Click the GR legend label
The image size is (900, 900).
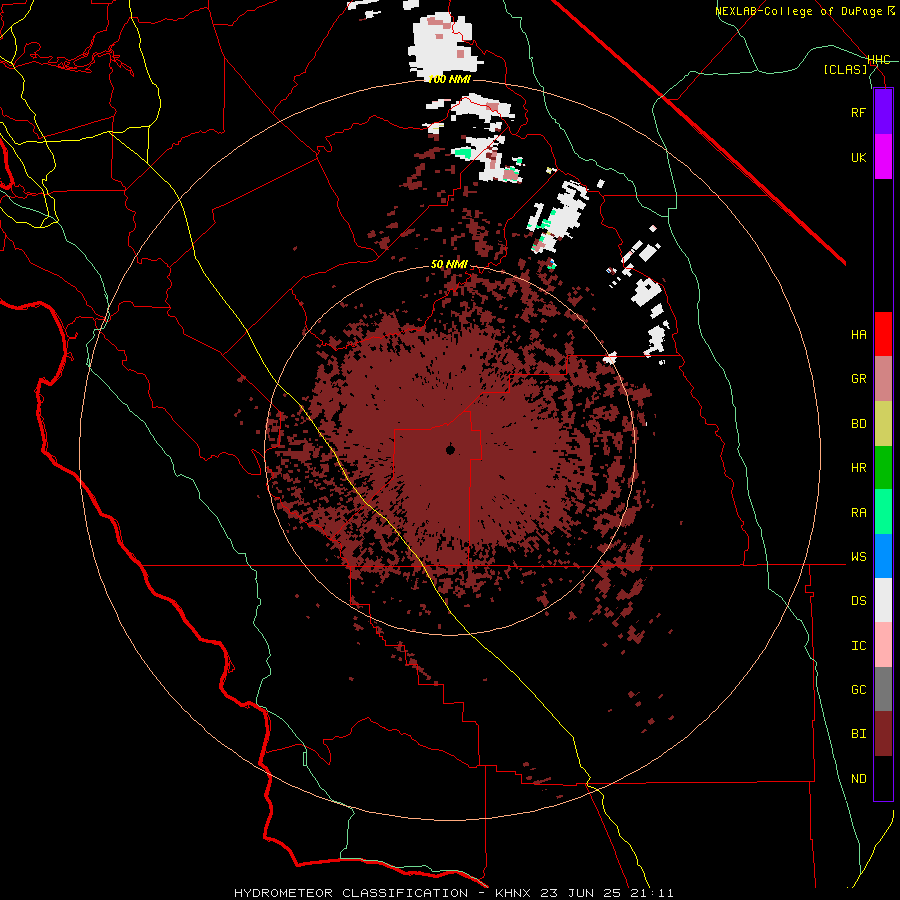coord(858,379)
